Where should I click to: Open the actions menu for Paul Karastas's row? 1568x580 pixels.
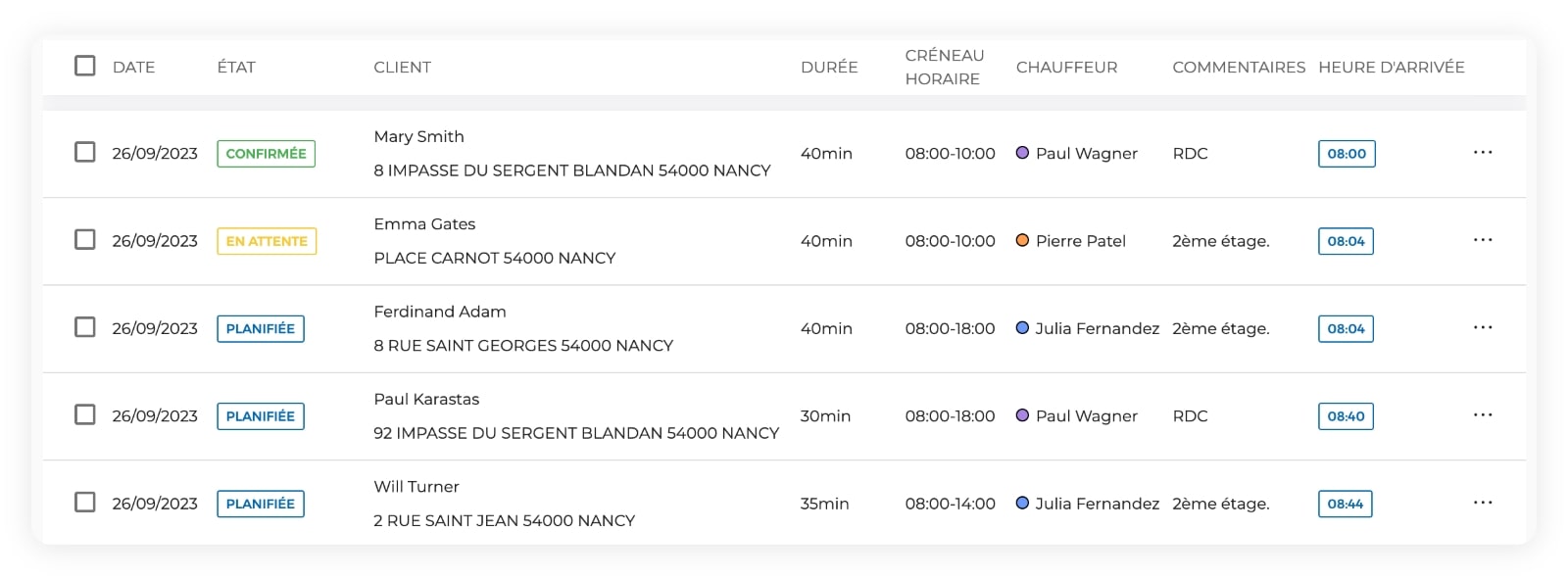click(x=1483, y=414)
